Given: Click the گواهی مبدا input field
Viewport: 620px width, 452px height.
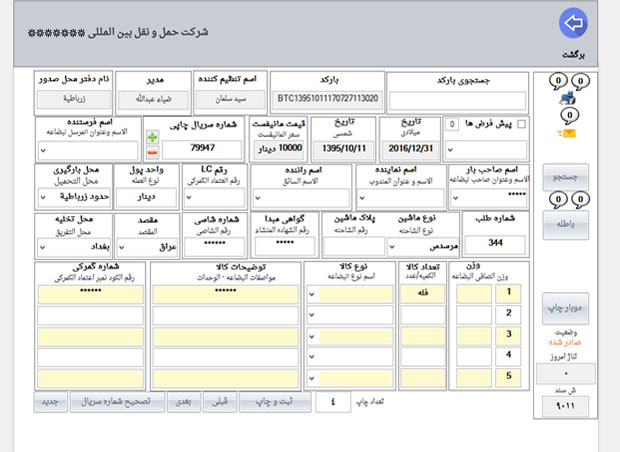Looking at the screenshot, I should [284, 247].
